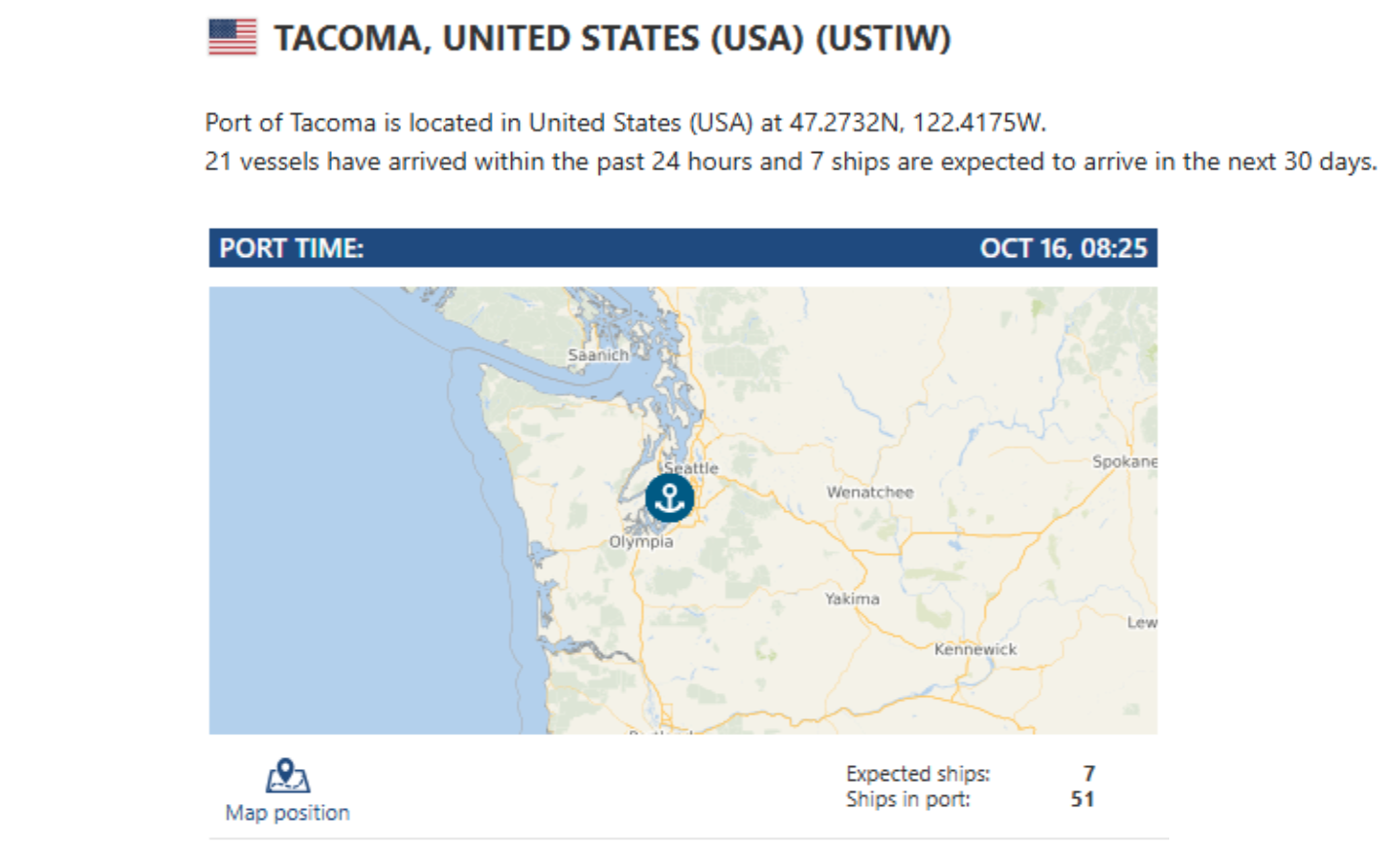Click the ships in port count 51
Viewport: 1400px width, 841px height.
(x=1082, y=799)
